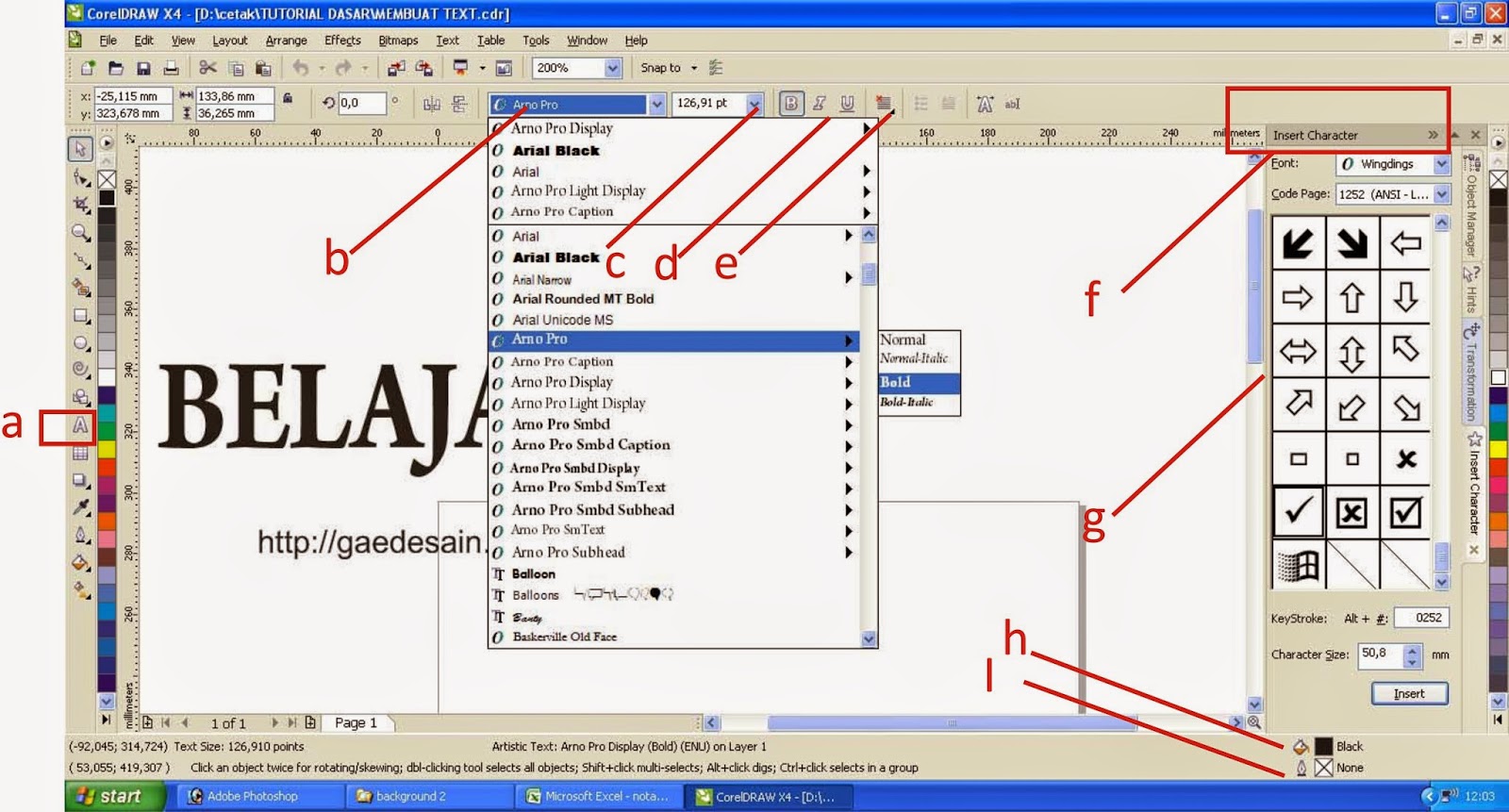Click the Import icon
1509x812 pixels.
pyautogui.click(x=396, y=68)
